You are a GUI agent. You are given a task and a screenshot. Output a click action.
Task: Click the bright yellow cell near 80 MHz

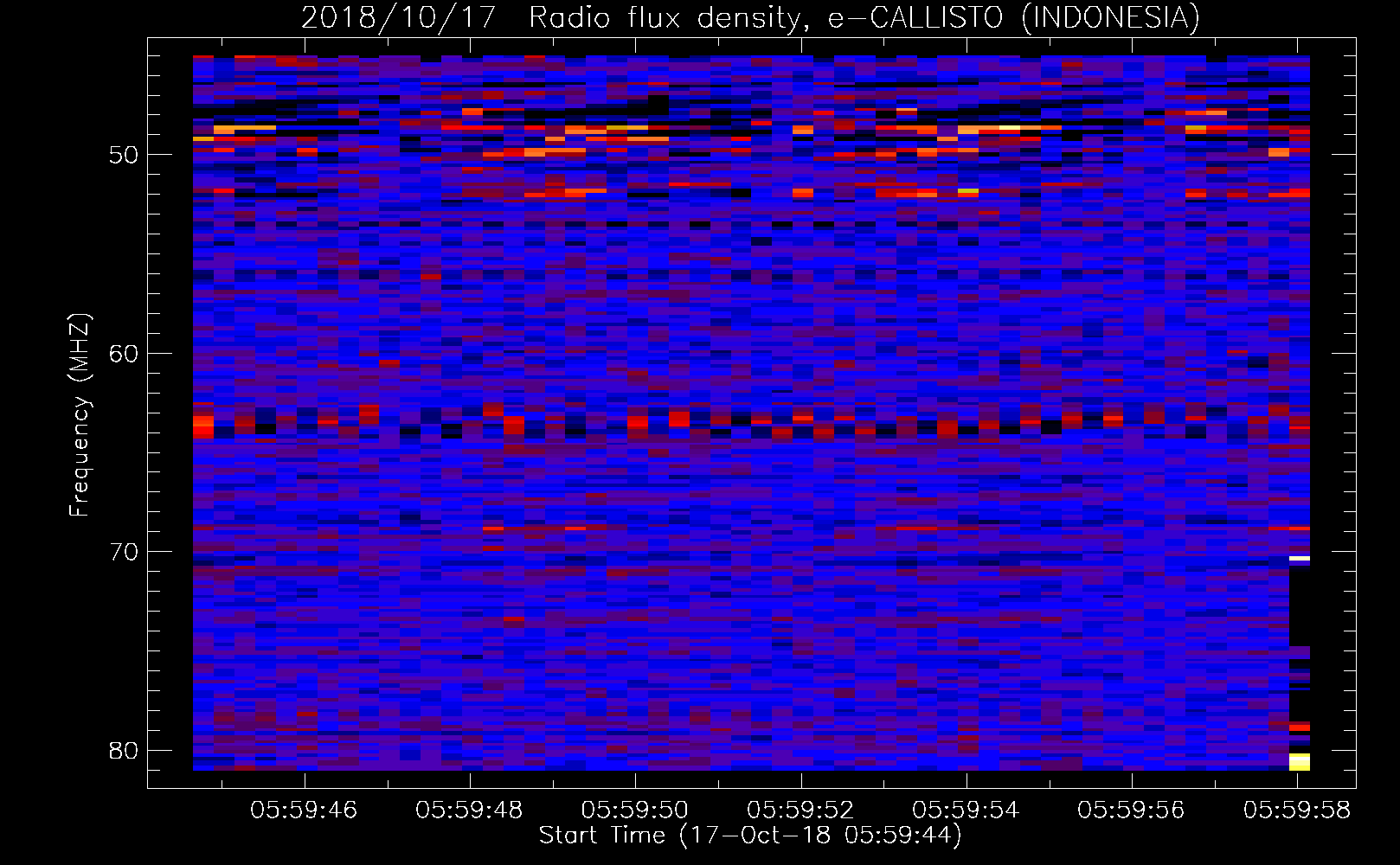[x=1300, y=762]
